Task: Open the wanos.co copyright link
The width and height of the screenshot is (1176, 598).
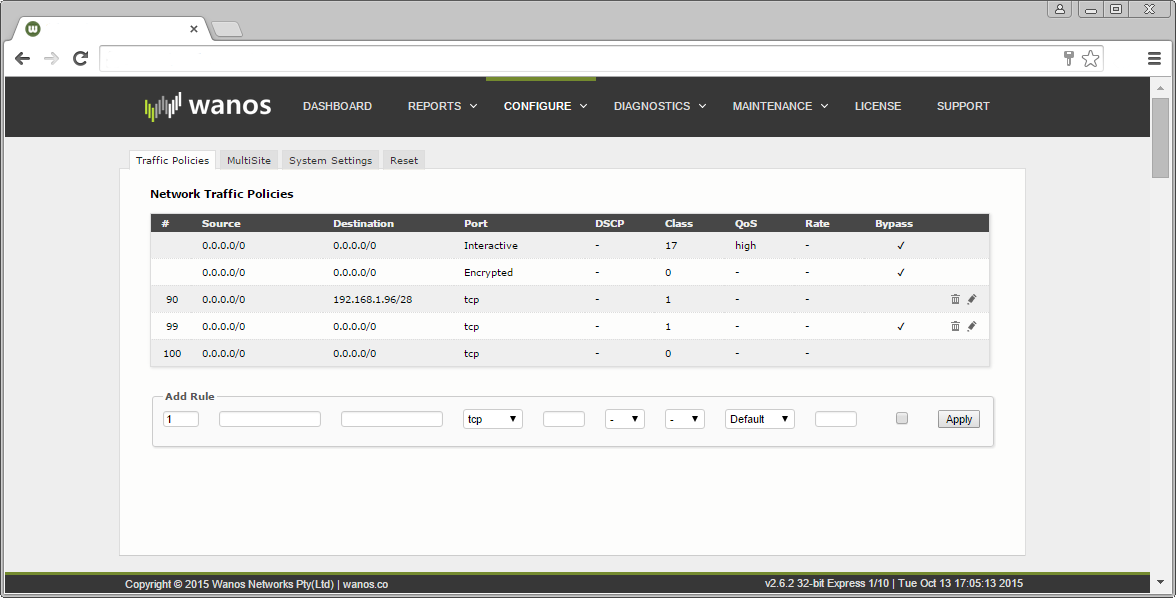Action: click(364, 583)
